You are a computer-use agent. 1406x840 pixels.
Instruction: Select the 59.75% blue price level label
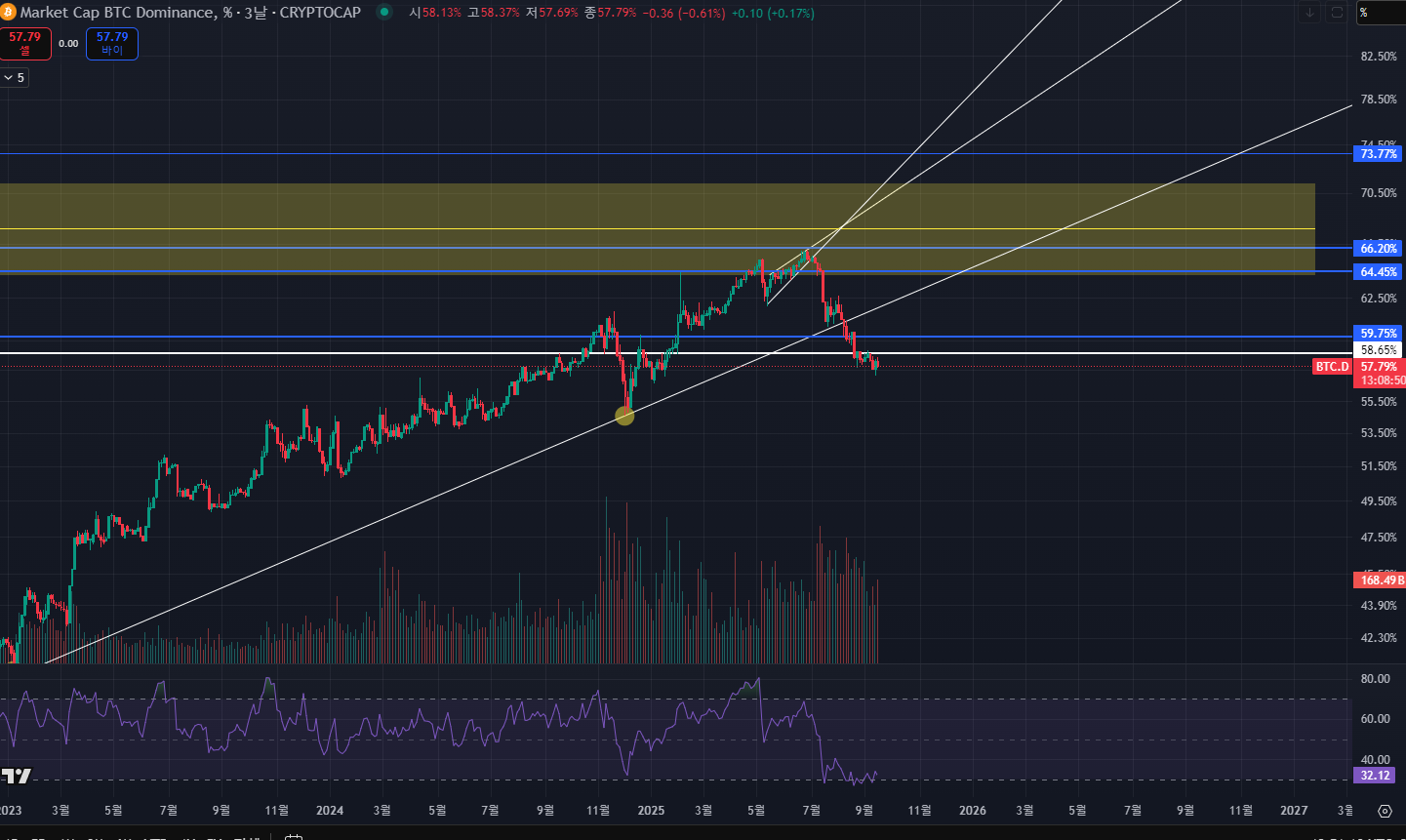click(1379, 334)
